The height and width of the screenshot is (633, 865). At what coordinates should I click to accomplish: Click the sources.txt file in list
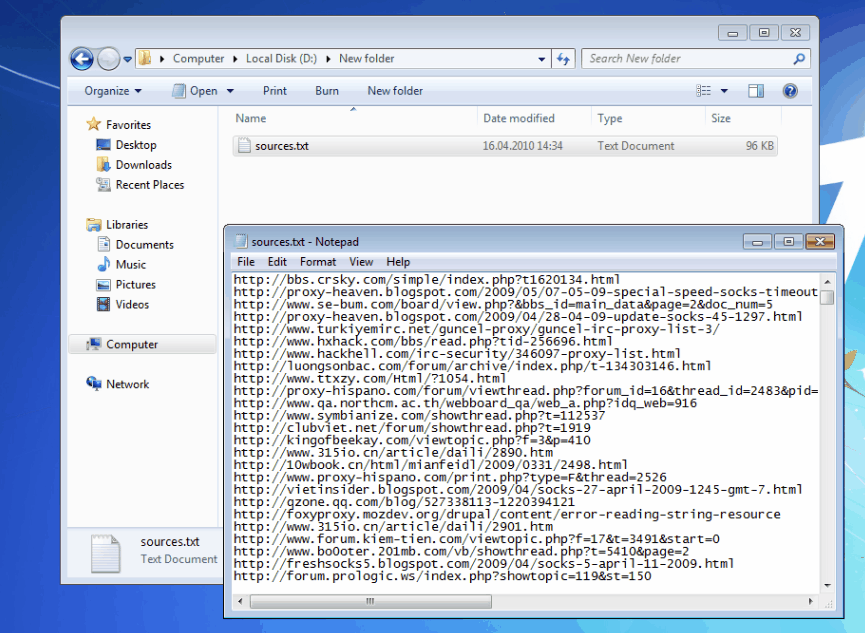pos(281,146)
